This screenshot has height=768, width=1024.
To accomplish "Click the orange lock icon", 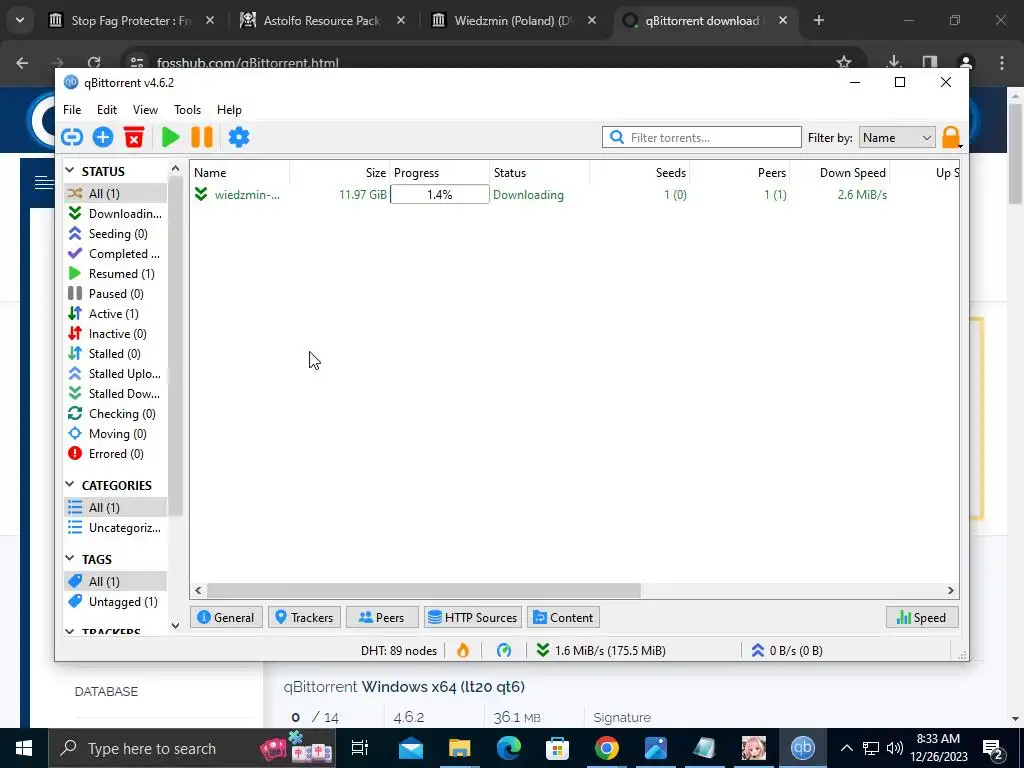I will click(951, 137).
